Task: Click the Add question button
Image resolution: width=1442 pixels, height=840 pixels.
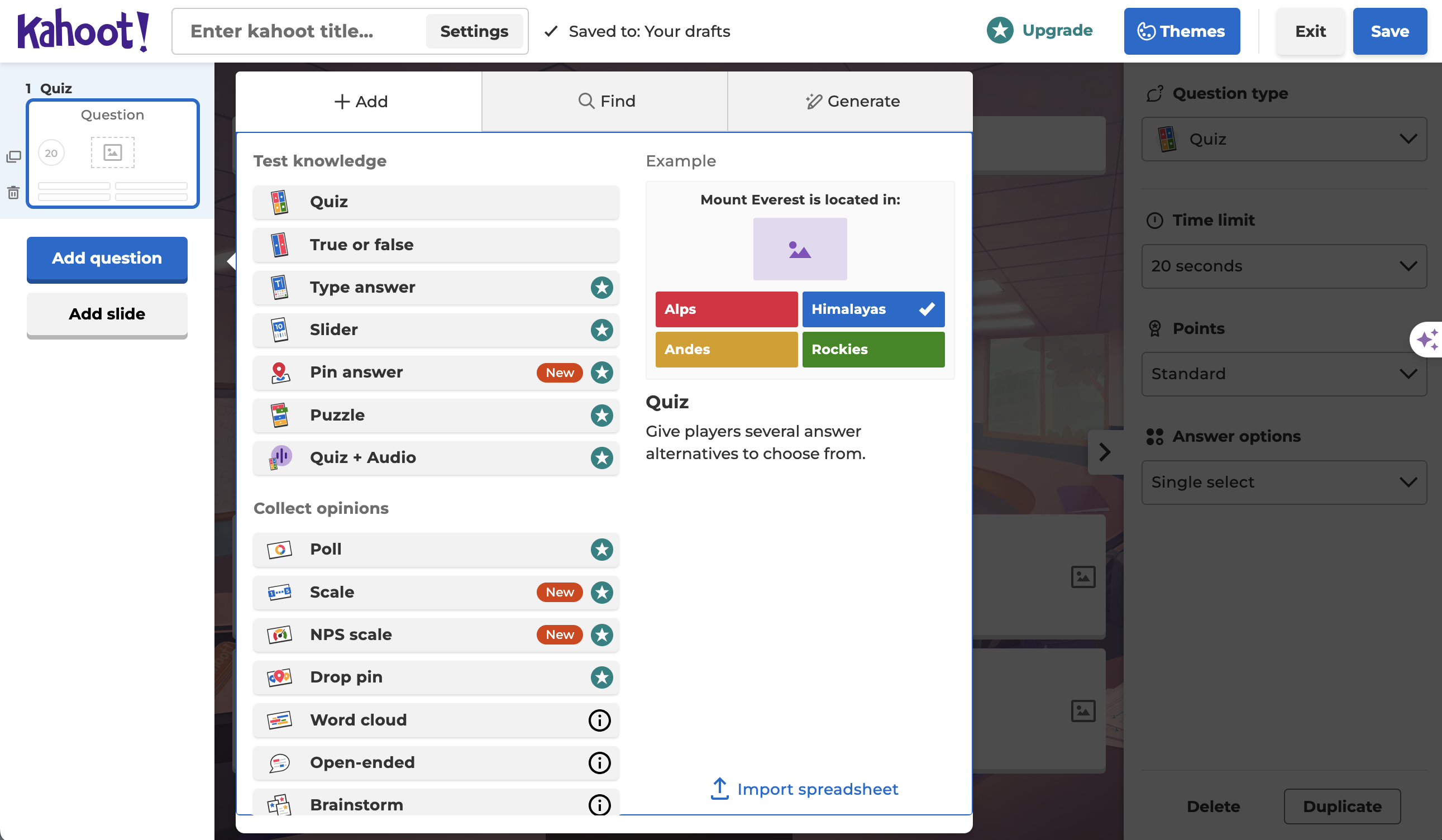Action: coord(107,258)
